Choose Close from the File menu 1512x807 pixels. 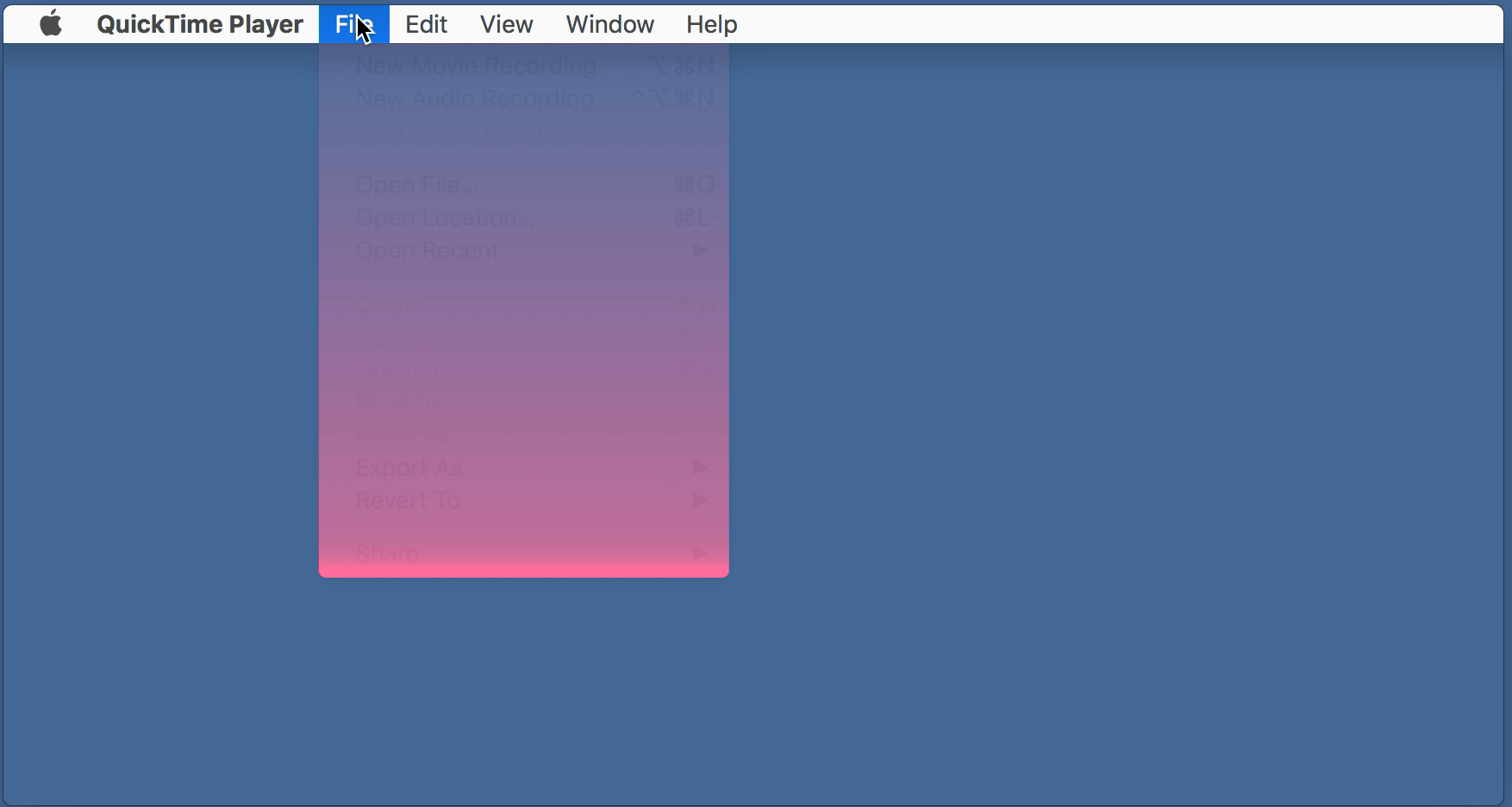tap(524, 303)
